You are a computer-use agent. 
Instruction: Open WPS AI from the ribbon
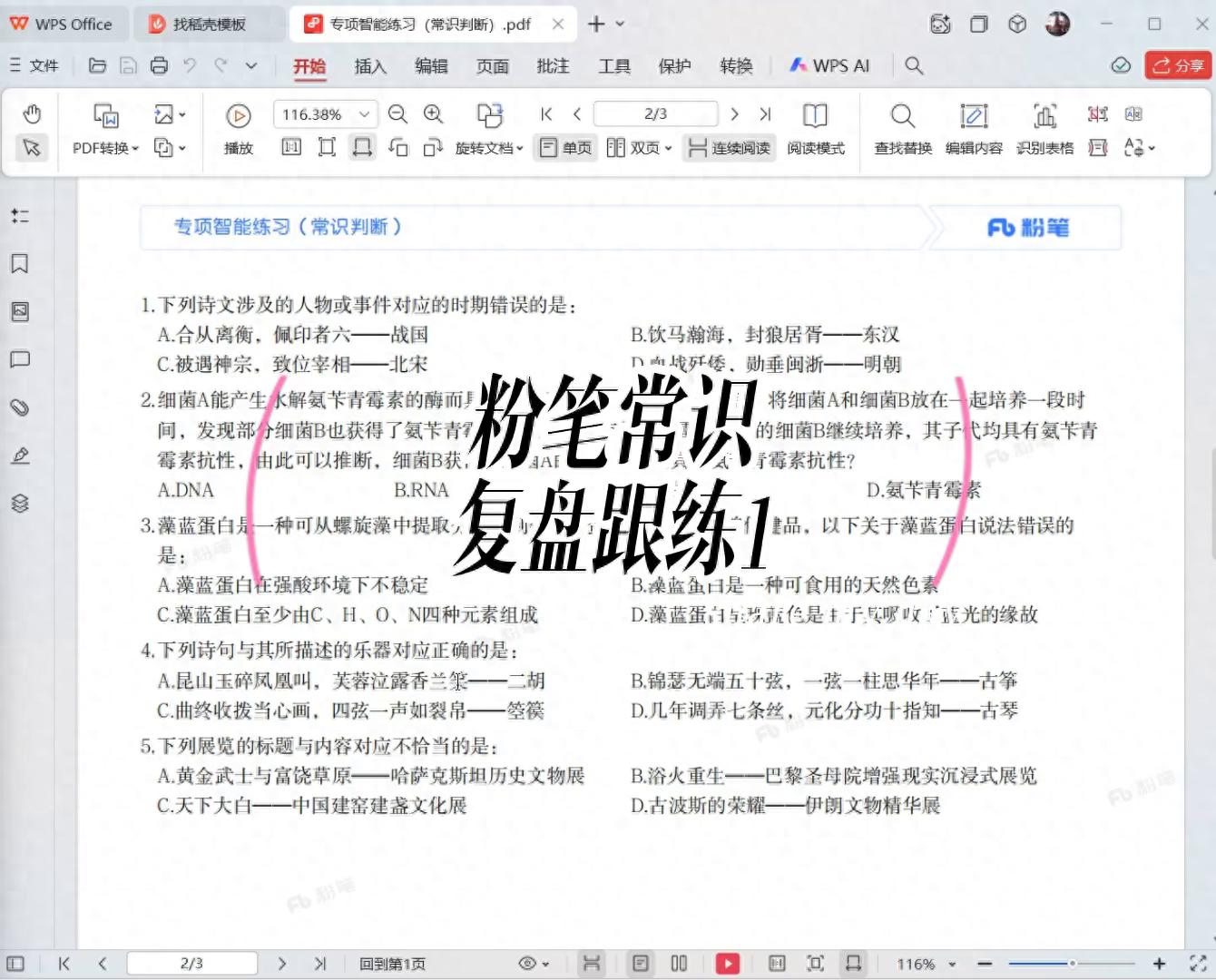(x=828, y=65)
